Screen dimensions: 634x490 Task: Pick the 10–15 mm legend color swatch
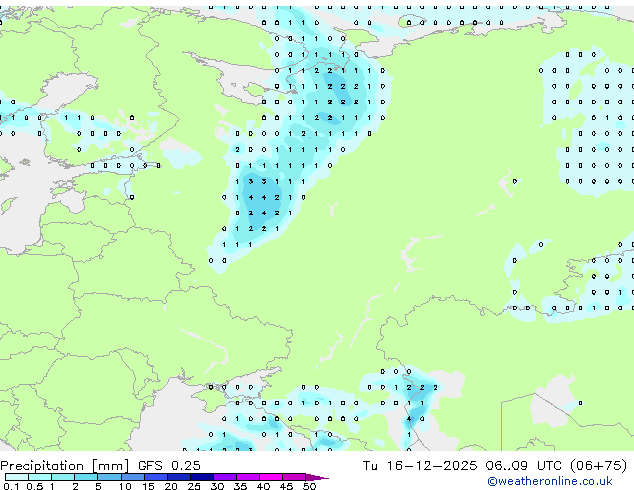132,477
